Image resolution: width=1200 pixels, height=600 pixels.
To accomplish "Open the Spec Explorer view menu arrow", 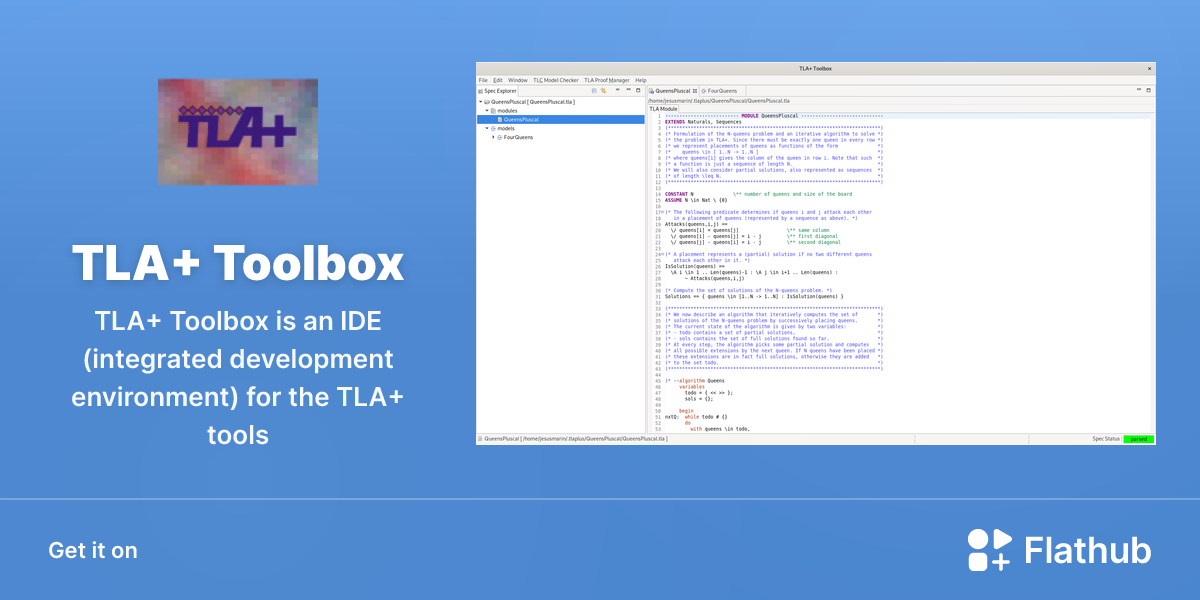I will coord(617,90).
